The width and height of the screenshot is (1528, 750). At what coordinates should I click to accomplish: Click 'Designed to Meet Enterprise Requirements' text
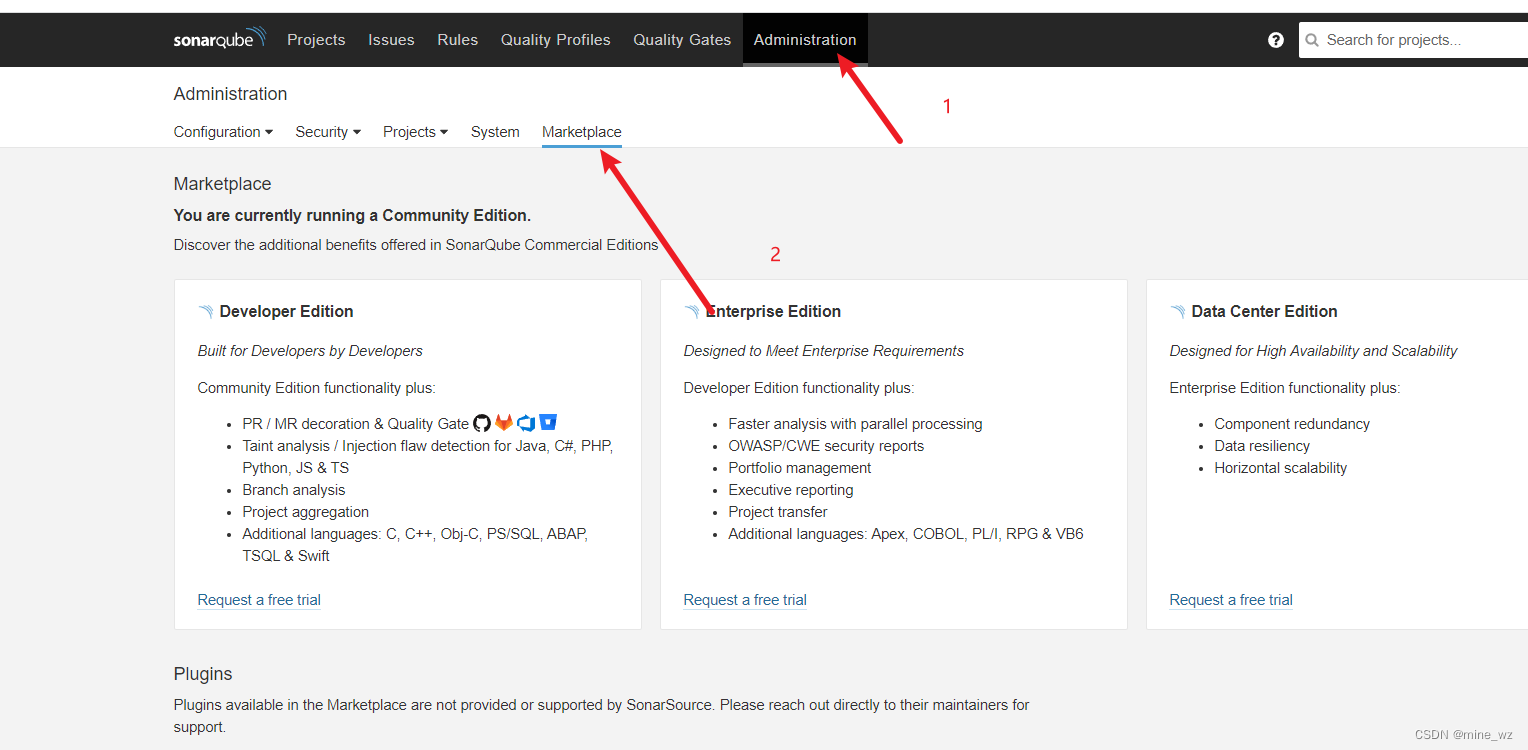coord(824,351)
